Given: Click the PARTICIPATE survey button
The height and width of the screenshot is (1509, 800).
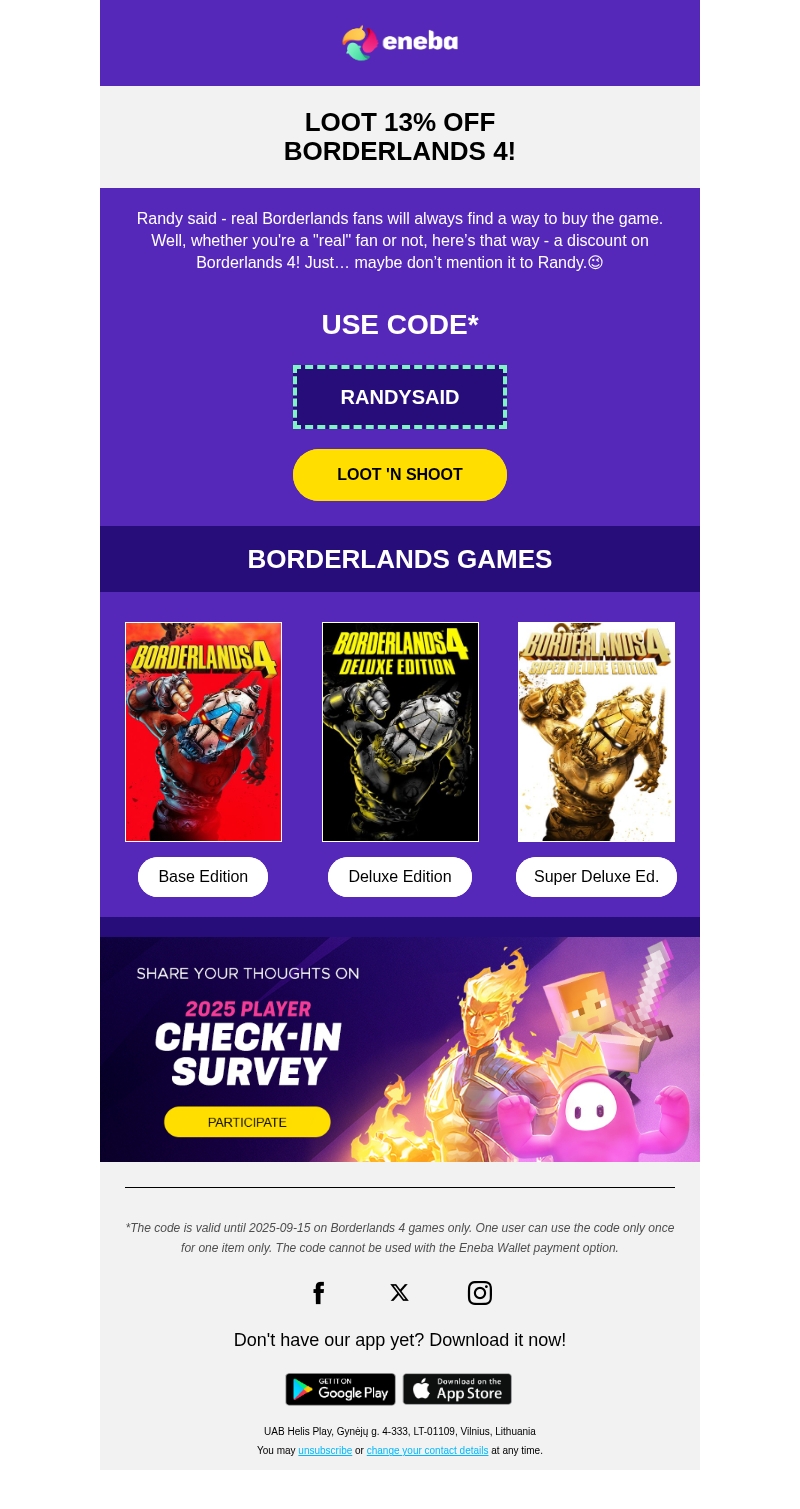Looking at the screenshot, I should (x=247, y=1122).
